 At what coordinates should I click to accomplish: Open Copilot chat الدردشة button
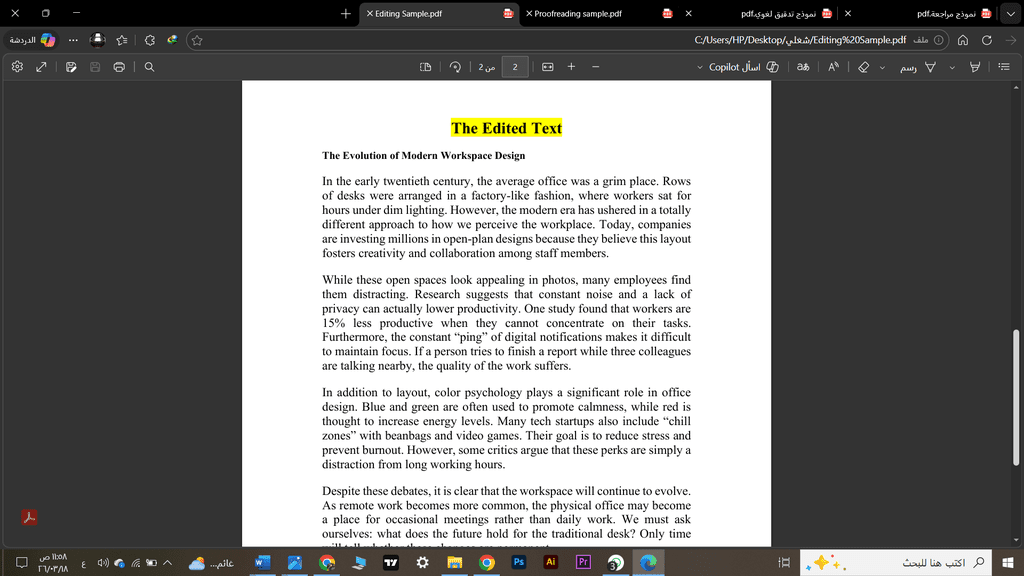[x=31, y=40]
